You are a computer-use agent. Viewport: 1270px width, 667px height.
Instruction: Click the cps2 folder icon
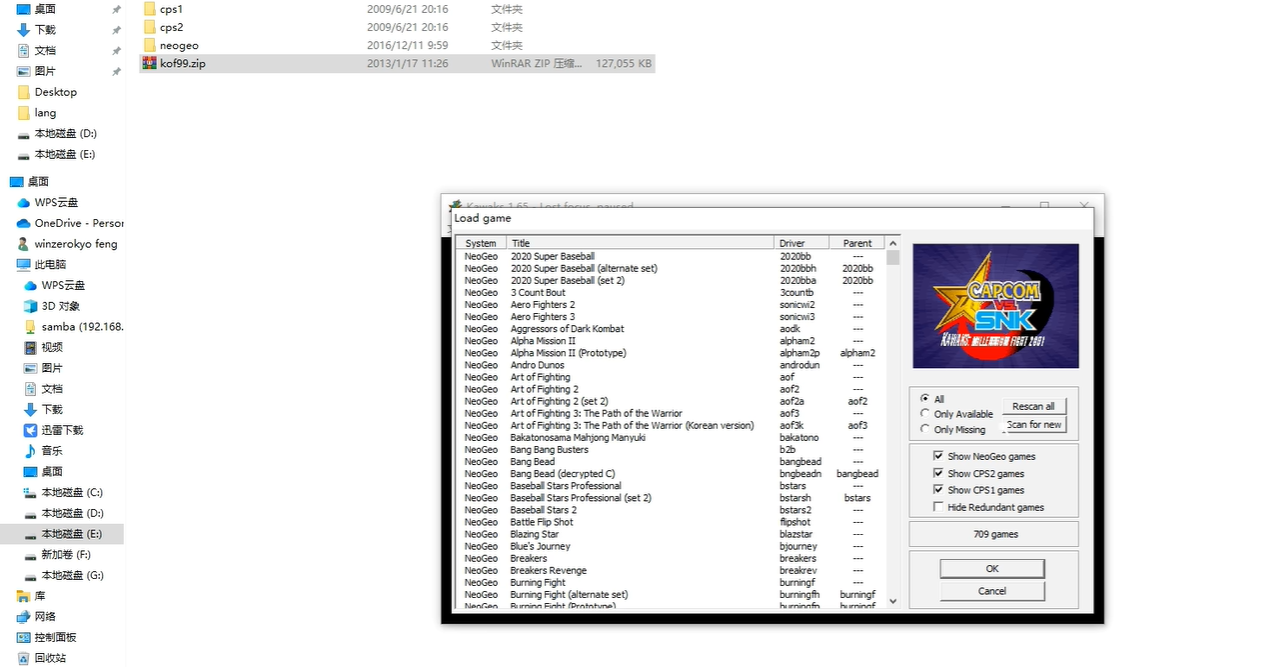pos(149,27)
